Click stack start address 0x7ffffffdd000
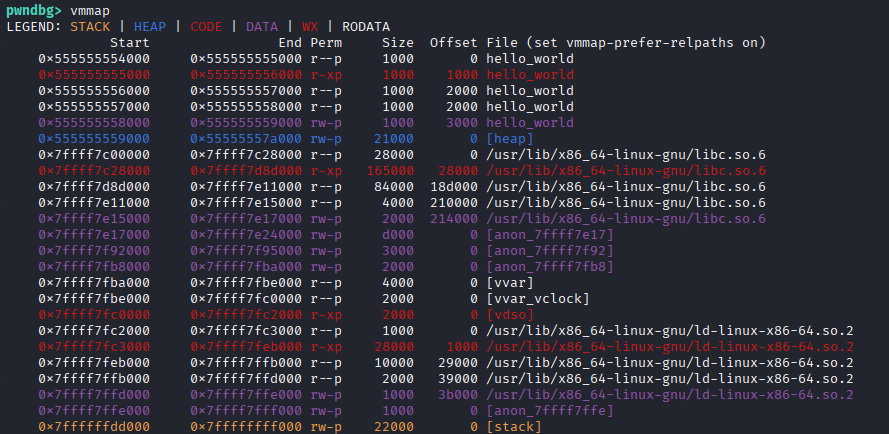Image resolution: width=889 pixels, height=434 pixels. [x=94, y=426]
